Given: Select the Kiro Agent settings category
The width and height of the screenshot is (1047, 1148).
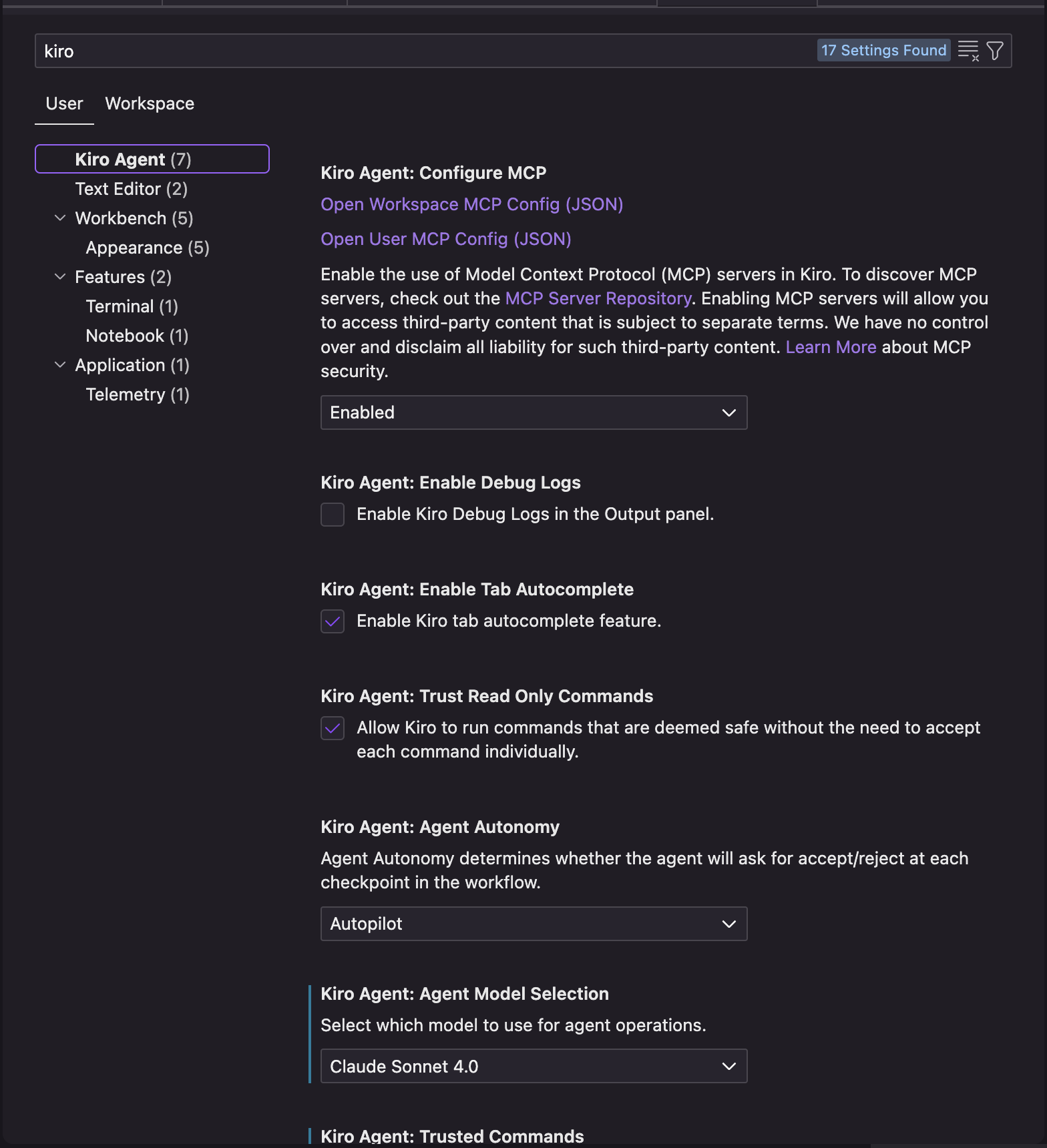Looking at the screenshot, I should pyautogui.click(x=132, y=159).
